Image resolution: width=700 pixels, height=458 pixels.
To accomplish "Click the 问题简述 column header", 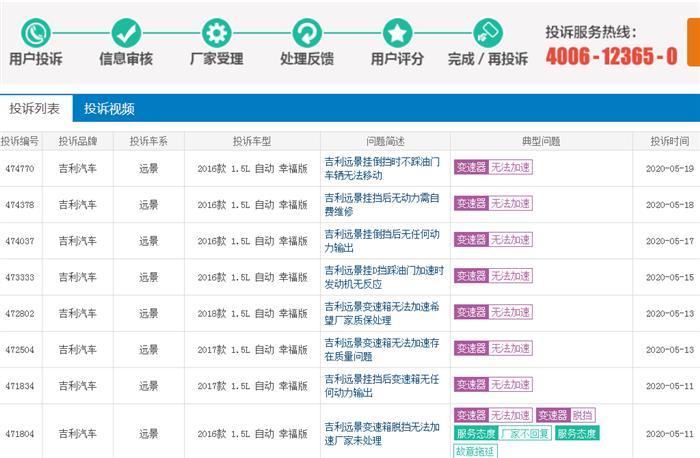I will pos(385,141).
